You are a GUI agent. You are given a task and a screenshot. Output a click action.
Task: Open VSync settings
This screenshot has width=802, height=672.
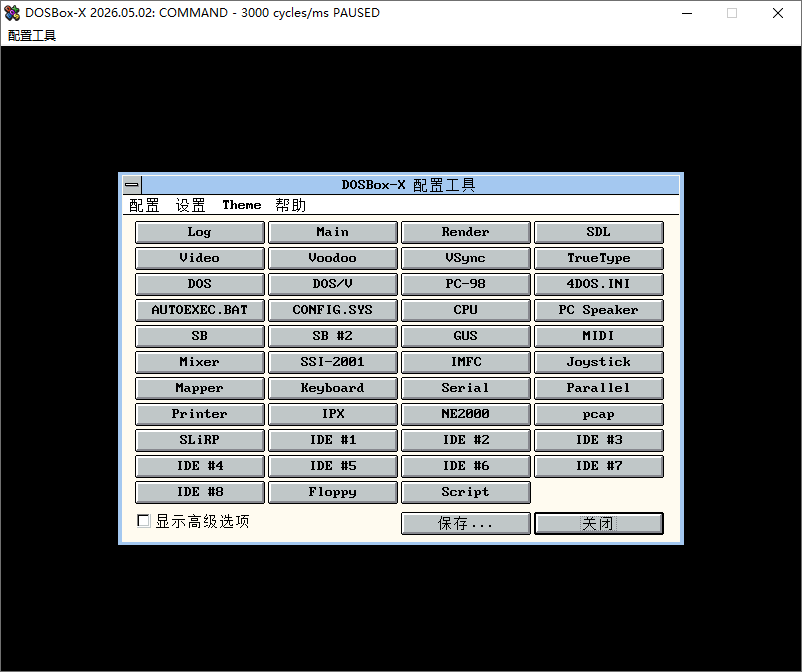(466, 258)
